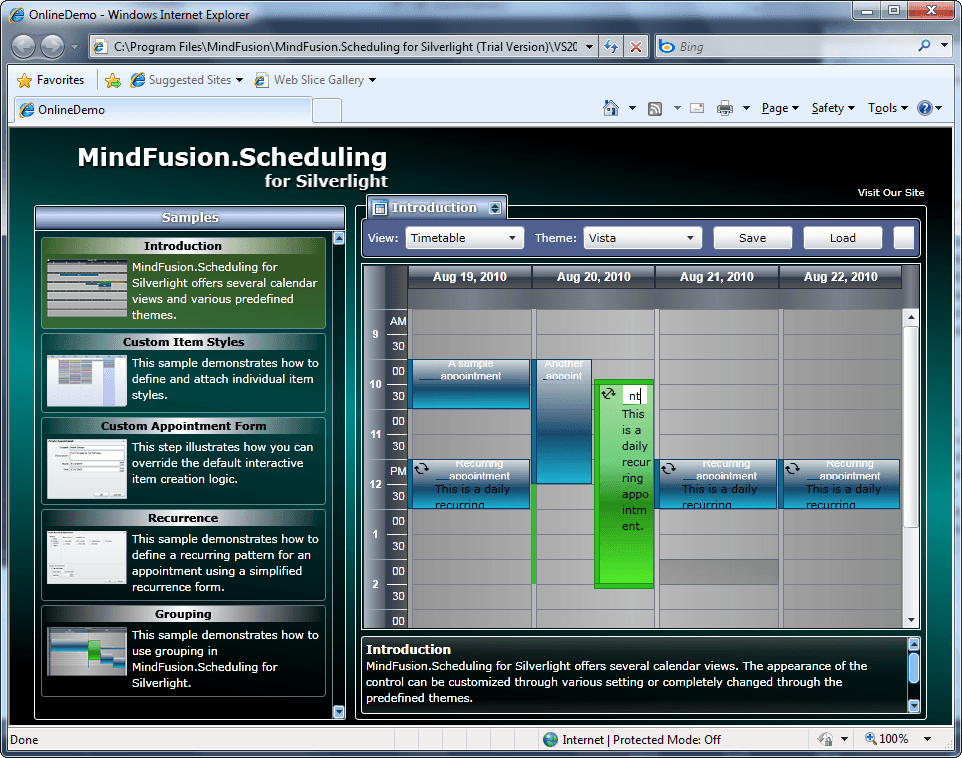962x758 pixels.
Task: Click the timetable scroll down arrow
Action: 911,620
